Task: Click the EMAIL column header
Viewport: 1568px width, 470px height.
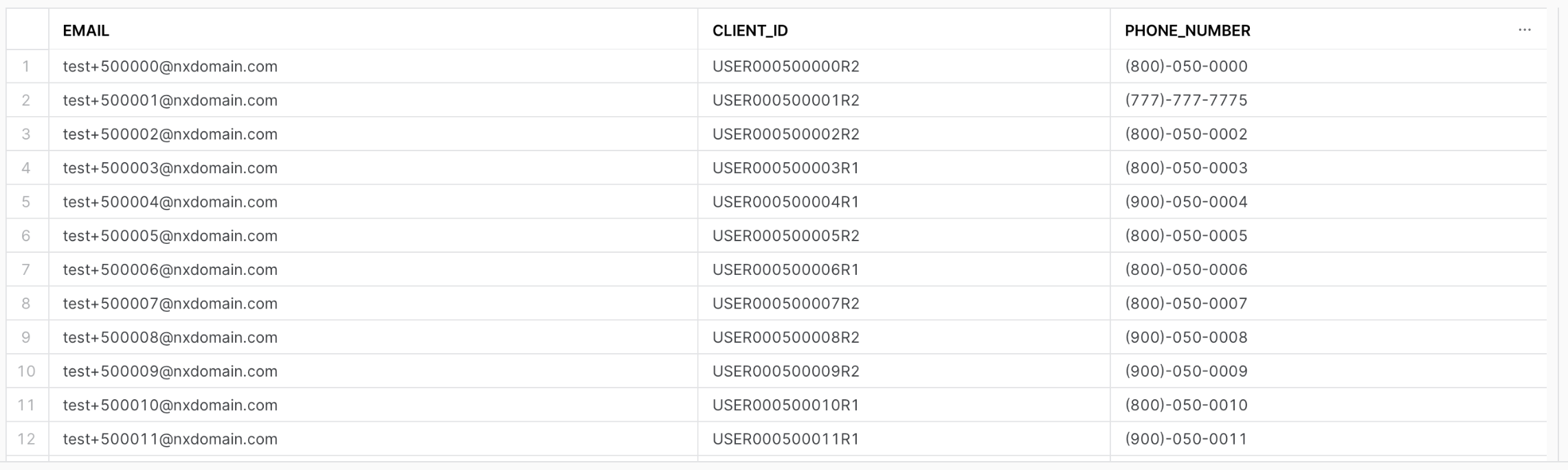Action: pos(86,31)
